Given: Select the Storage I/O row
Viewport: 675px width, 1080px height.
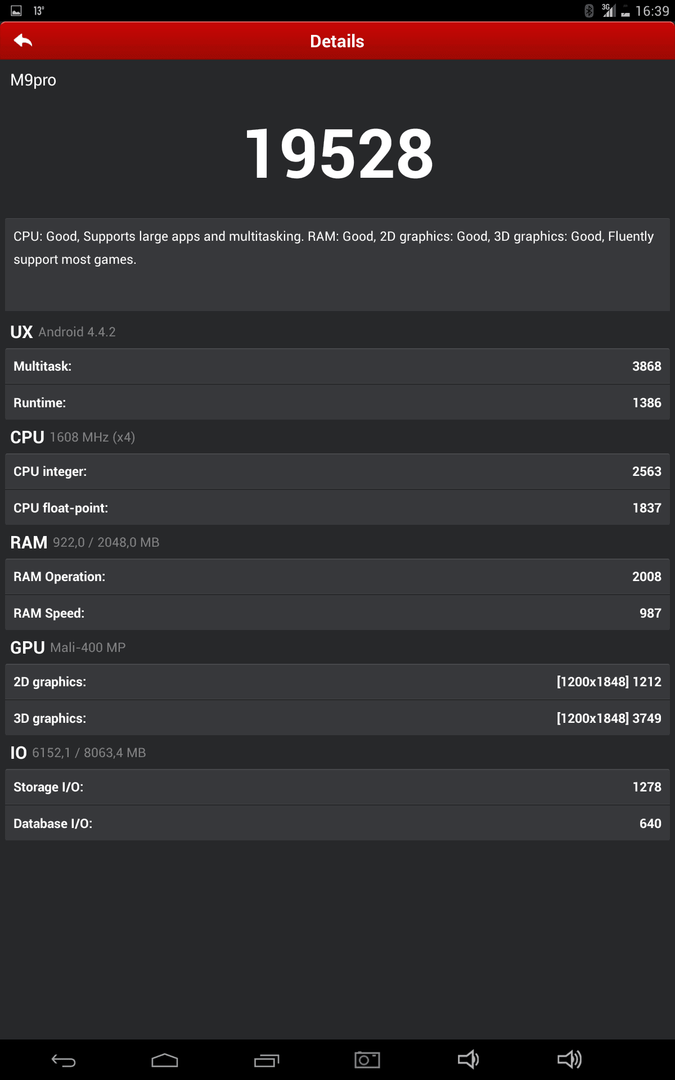Looking at the screenshot, I should pyautogui.click(x=338, y=787).
